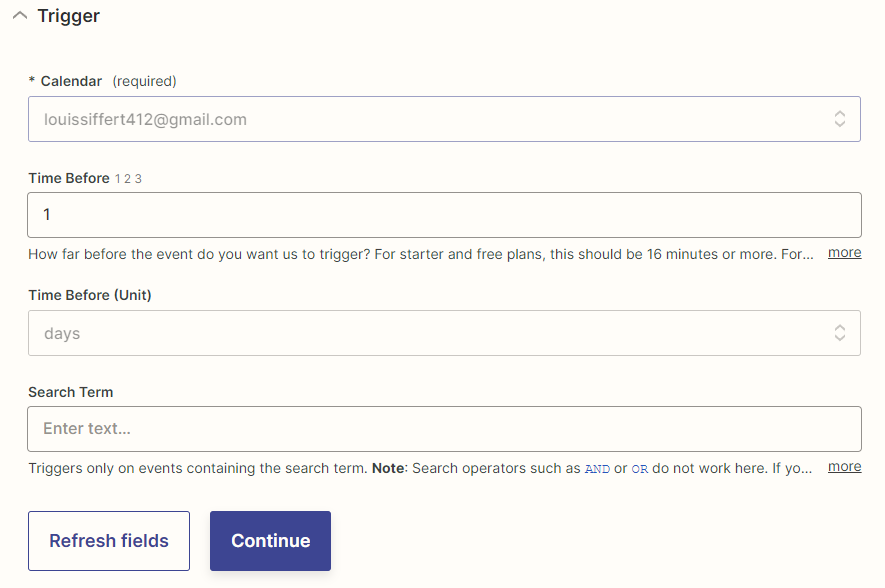Click the Calendar field up-down arrows icon
The image size is (885, 588).
pyautogui.click(x=840, y=119)
